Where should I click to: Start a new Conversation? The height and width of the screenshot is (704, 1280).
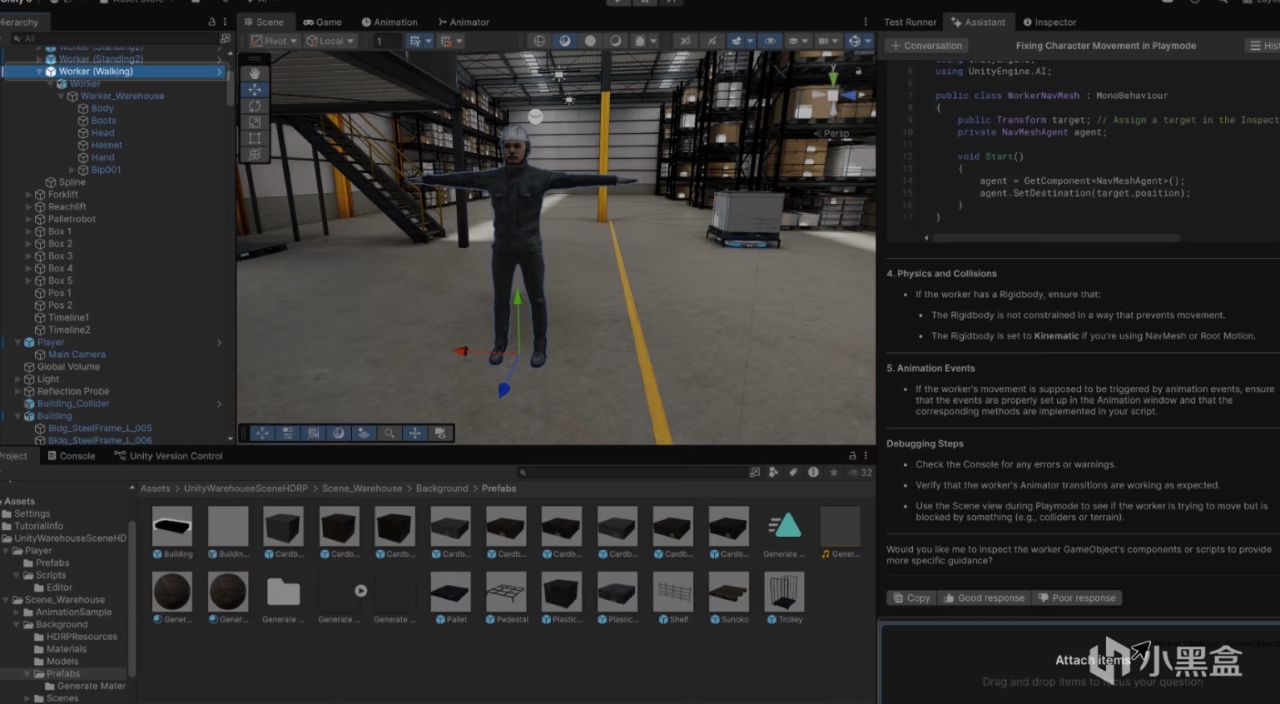pyautogui.click(x=926, y=45)
